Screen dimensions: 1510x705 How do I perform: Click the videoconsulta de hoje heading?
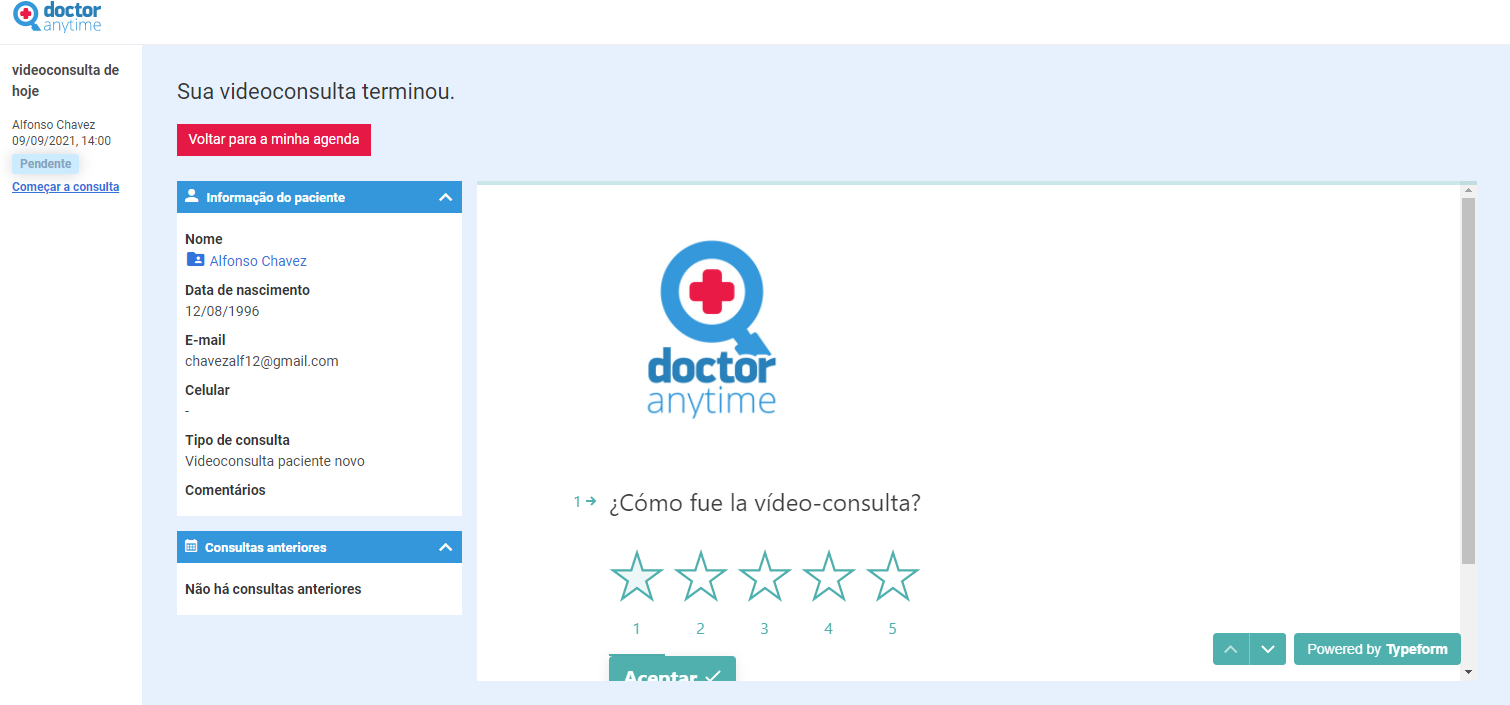point(65,80)
